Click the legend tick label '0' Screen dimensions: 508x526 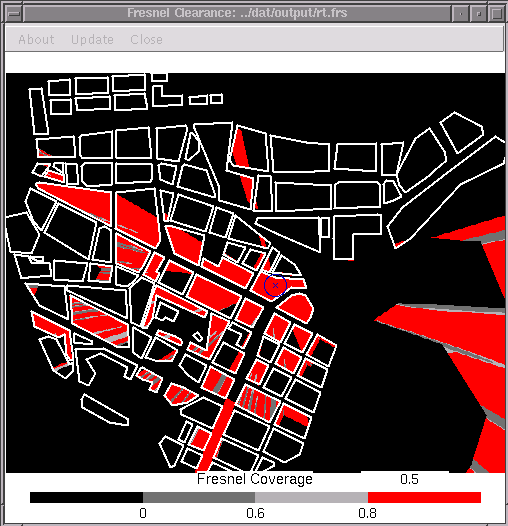point(143,513)
